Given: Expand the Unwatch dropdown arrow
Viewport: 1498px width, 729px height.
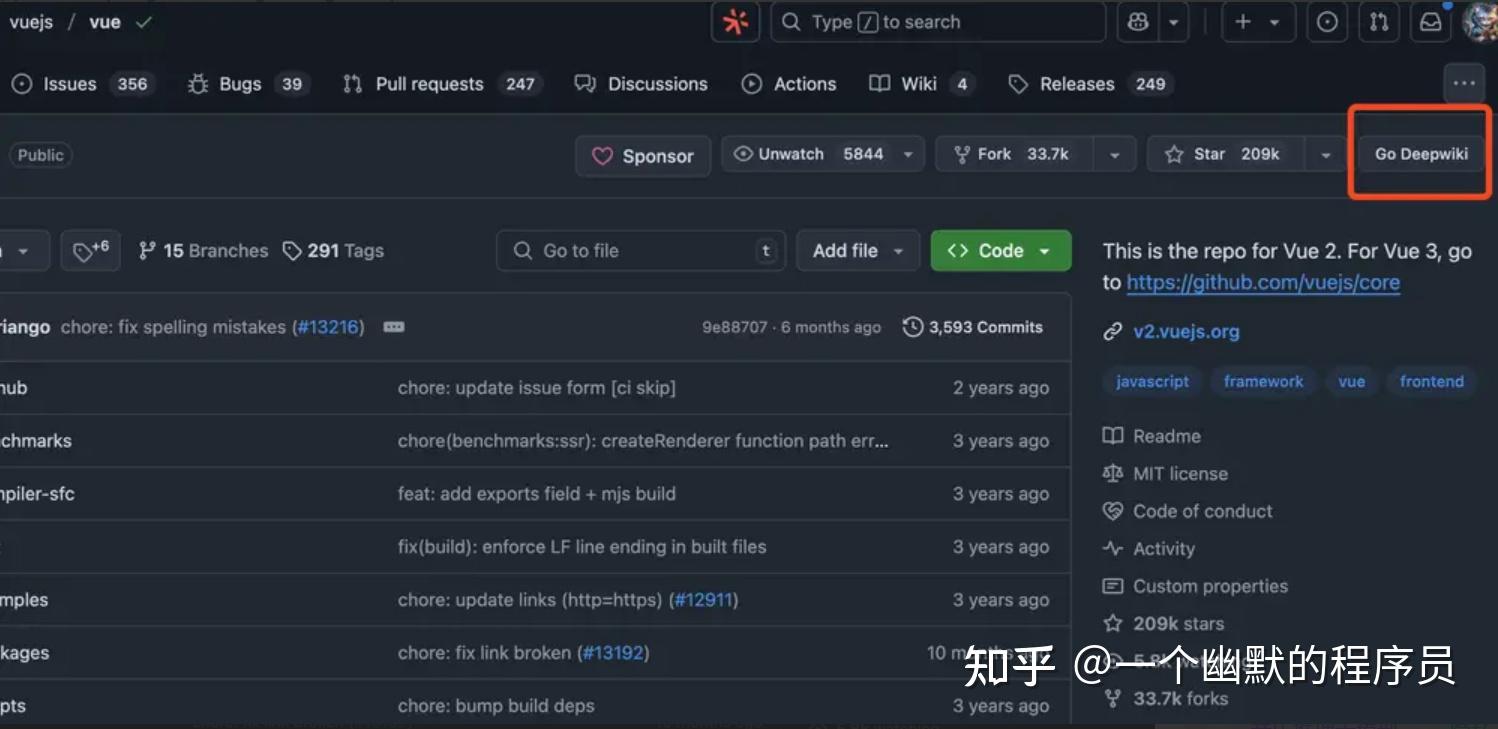Looking at the screenshot, I should 908,154.
